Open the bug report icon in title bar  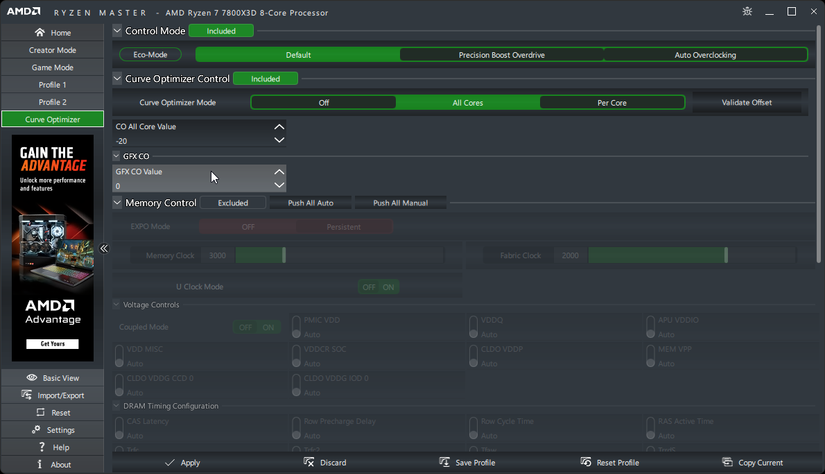[x=747, y=12]
